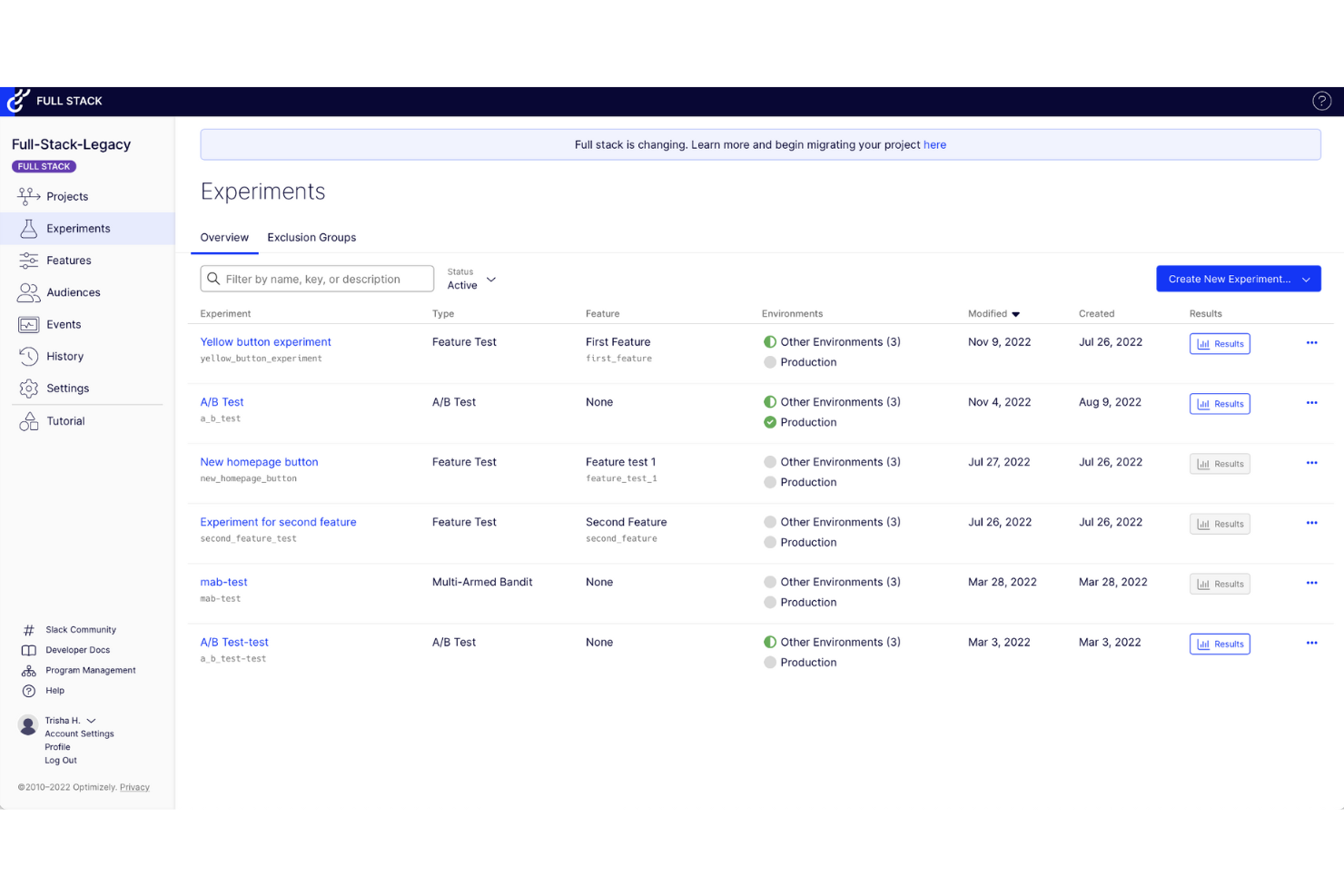1344x896 pixels.
Task: Click Other Environments status icon for Yellow button experiment
Action: click(x=770, y=342)
